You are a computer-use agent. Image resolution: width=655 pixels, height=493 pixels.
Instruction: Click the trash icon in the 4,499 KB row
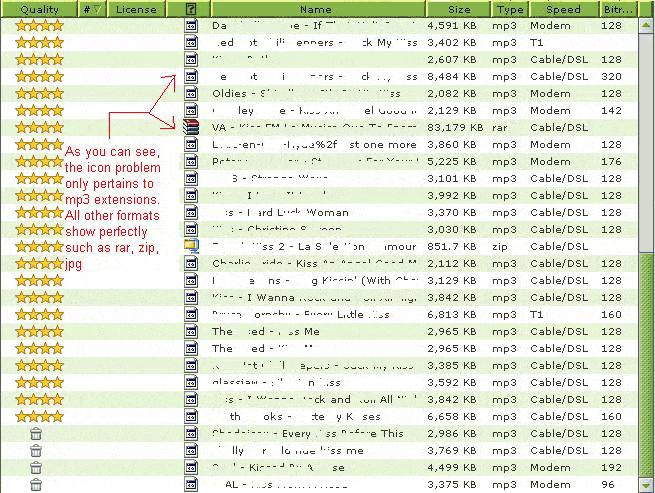[36, 467]
